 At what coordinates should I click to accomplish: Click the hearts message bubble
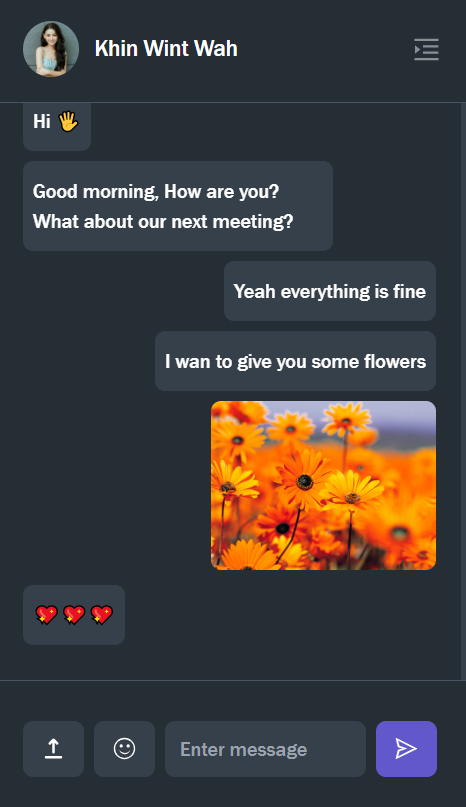coord(74,615)
